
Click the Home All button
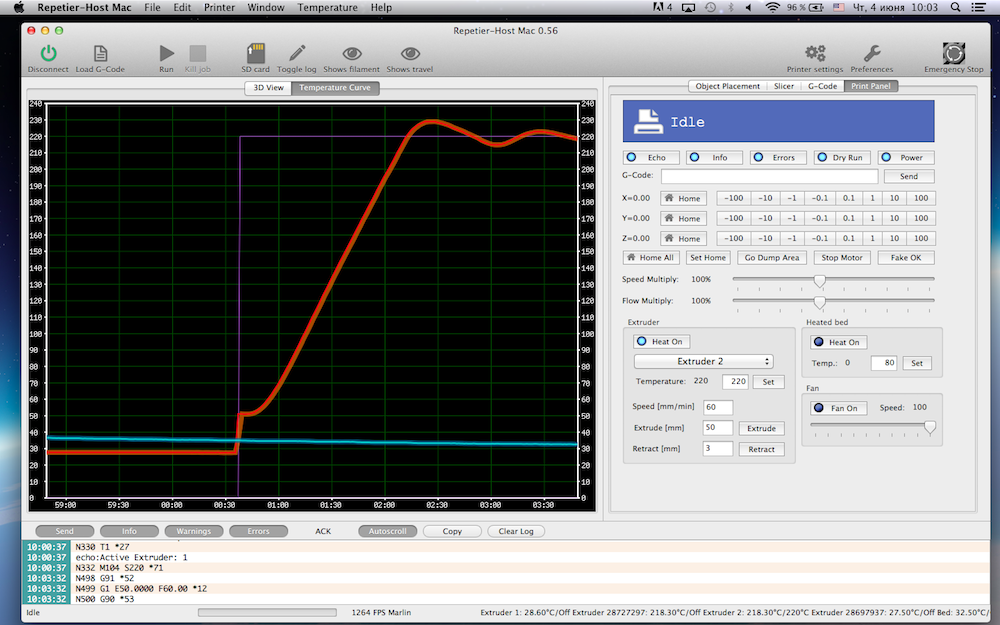652,258
